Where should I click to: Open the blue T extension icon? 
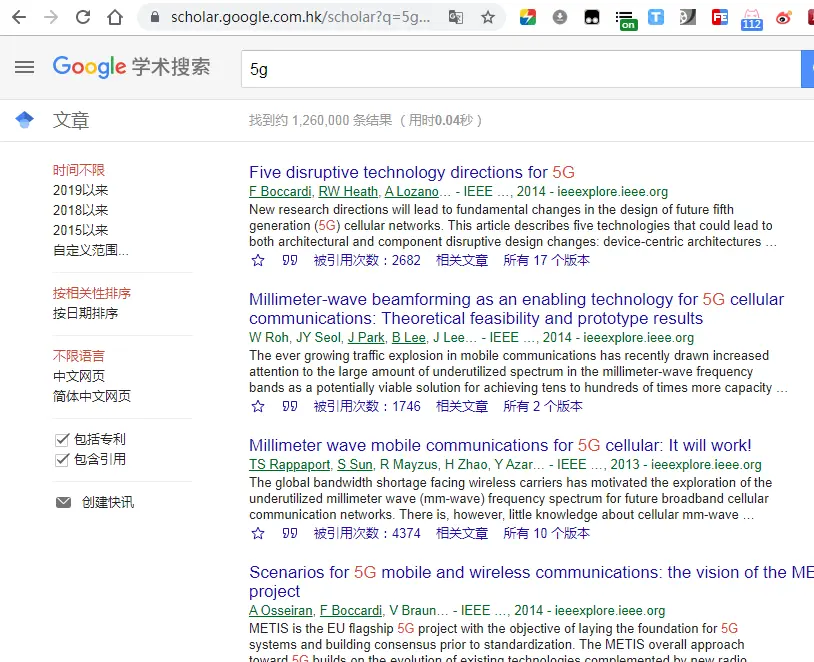point(656,17)
